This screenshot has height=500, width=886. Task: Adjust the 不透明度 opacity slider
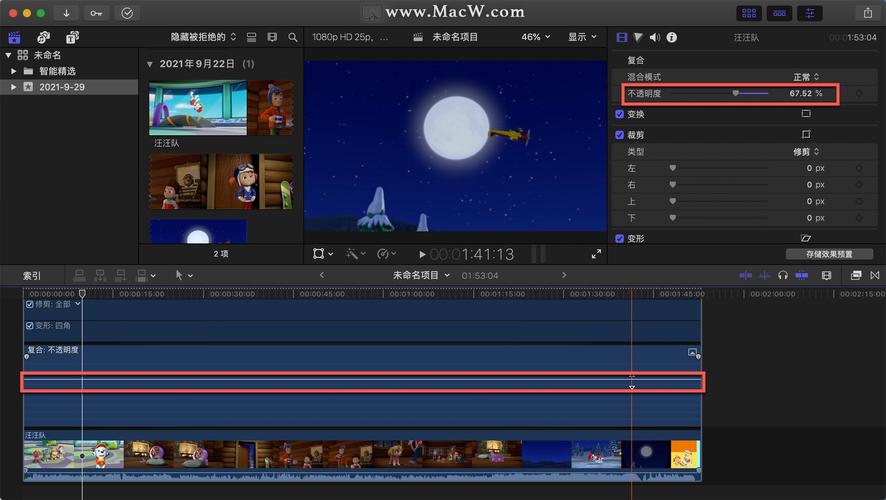(x=736, y=93)
